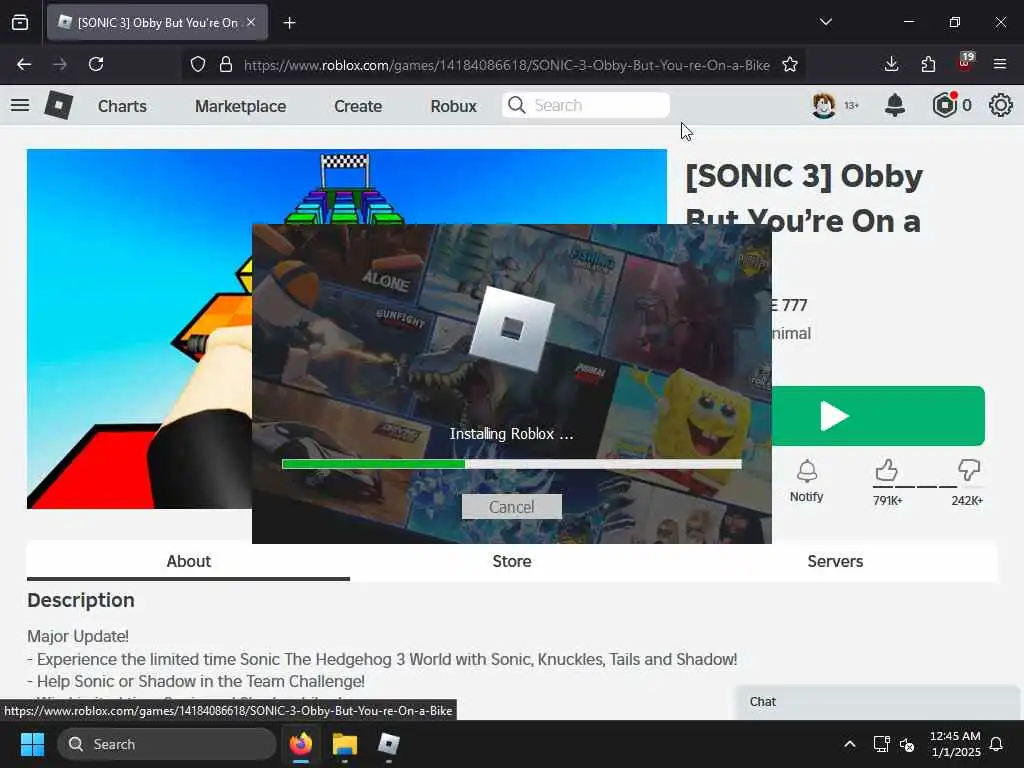The width and height of the screenshot is (1024, 768).
Task: Click the network tray icon
Action: [882, 744]
